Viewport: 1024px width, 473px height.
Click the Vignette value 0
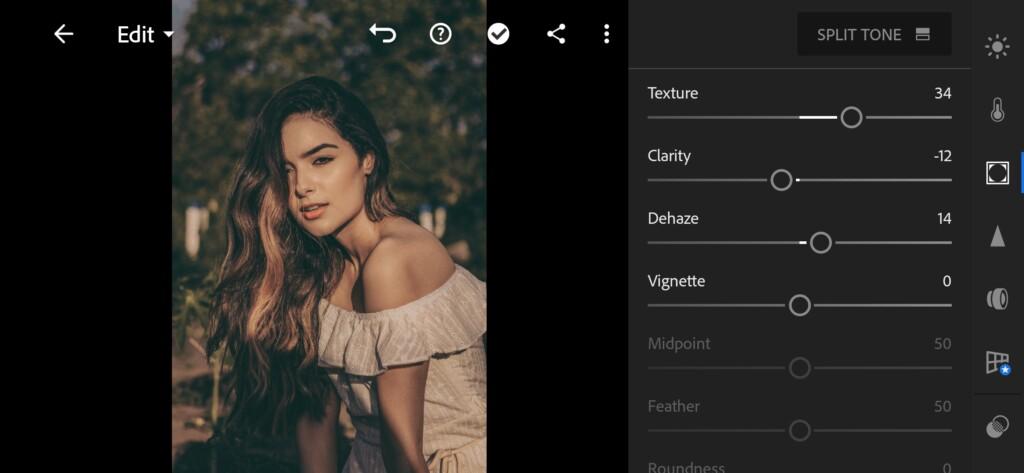coord(947,282)
